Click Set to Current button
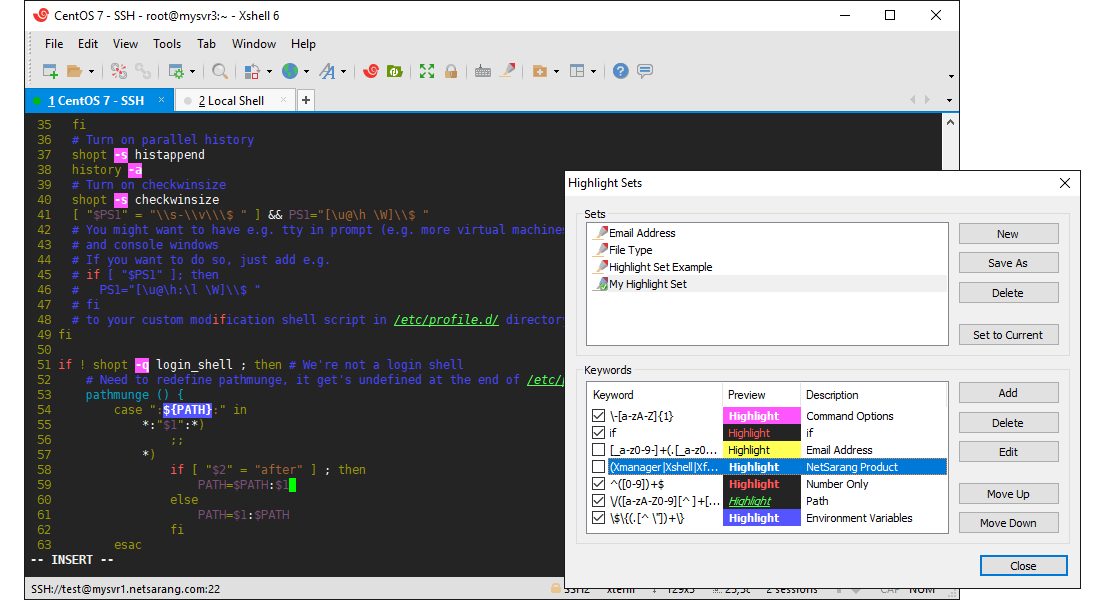 (1008, 335)
